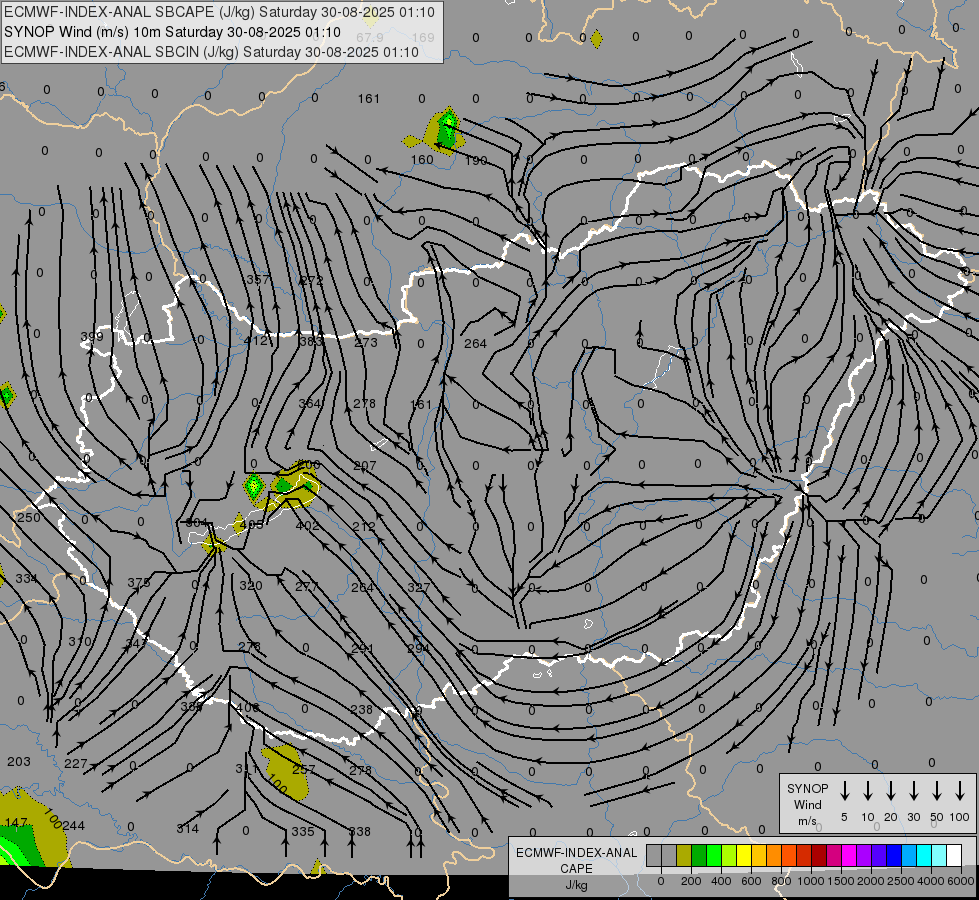This screenshot has width=979, height=900.
Task: Pick the bright magenta CAPE legend swatch
Action: point(849,855)
